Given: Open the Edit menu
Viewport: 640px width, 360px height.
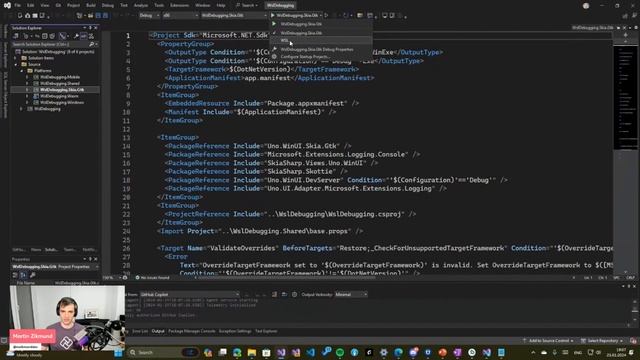Looking at the screenshot, I should click(31, 5).
